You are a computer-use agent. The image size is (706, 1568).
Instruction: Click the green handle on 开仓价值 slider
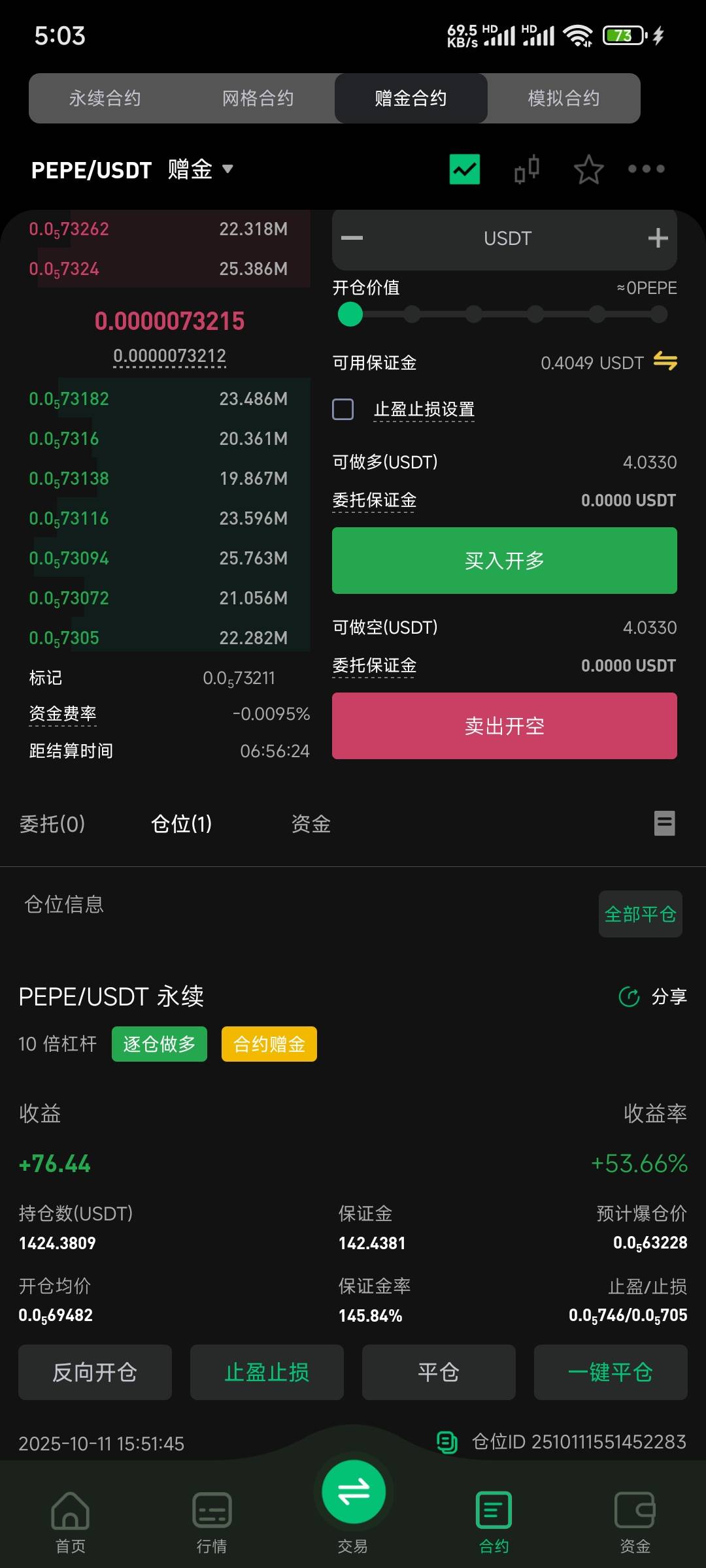[x=350, y=314]
